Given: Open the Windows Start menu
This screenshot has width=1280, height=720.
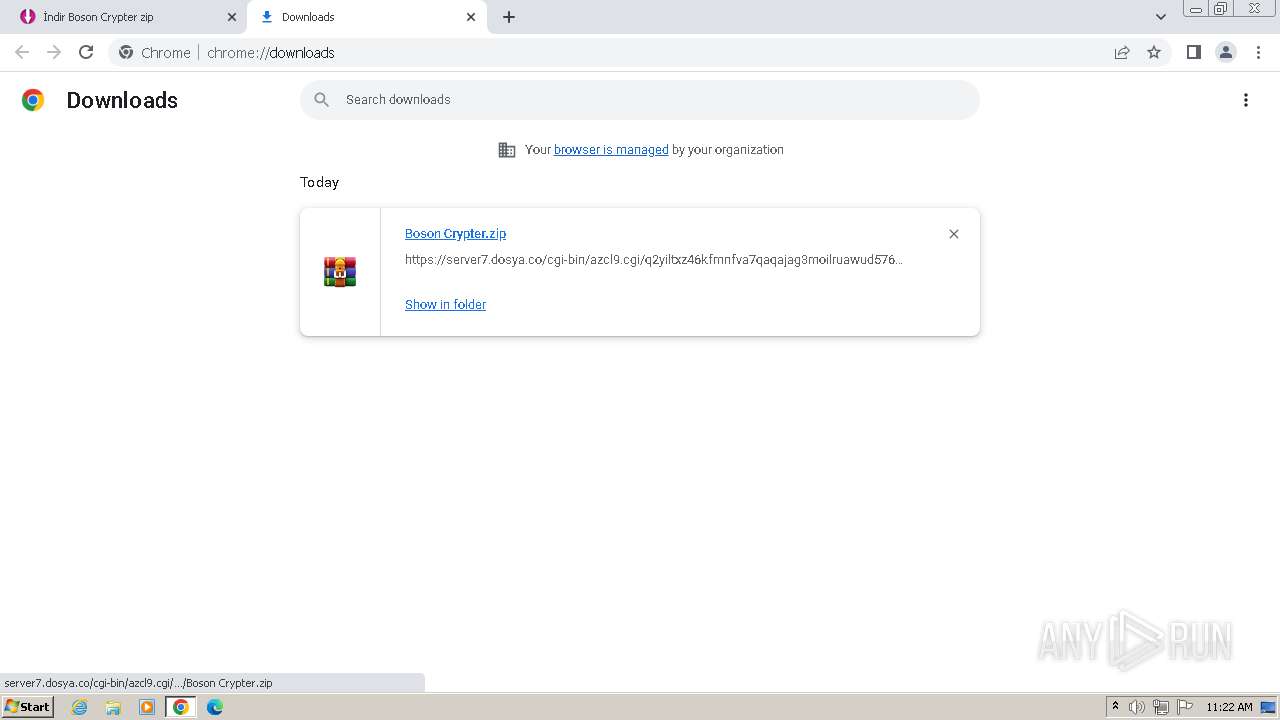Looking at the screenshot, I should [x=27, y=707].
